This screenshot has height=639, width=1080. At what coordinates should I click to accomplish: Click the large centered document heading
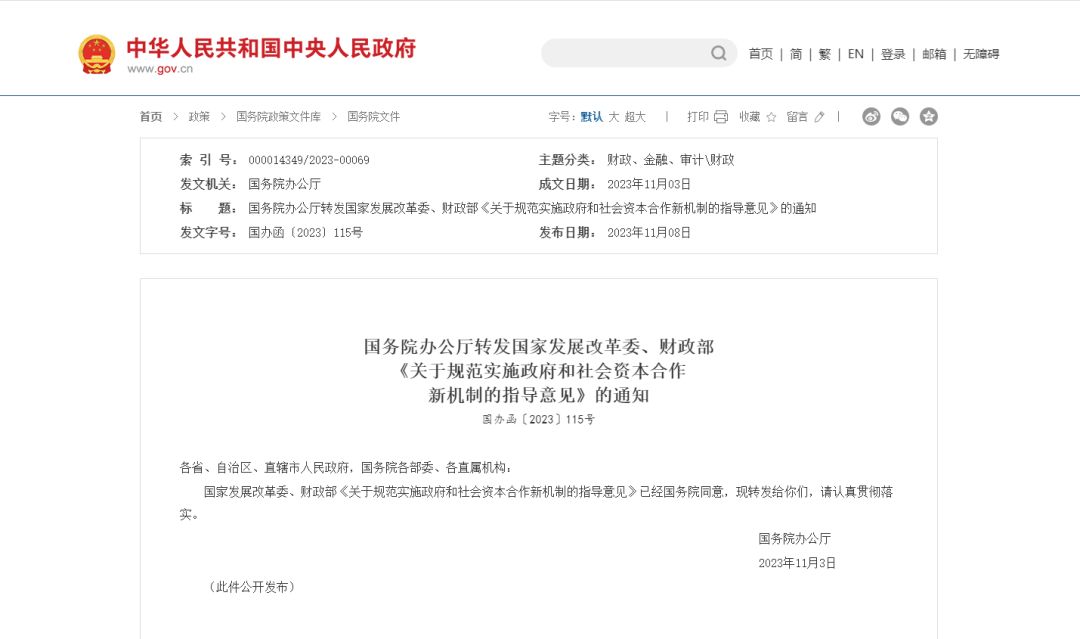(539, 370)
